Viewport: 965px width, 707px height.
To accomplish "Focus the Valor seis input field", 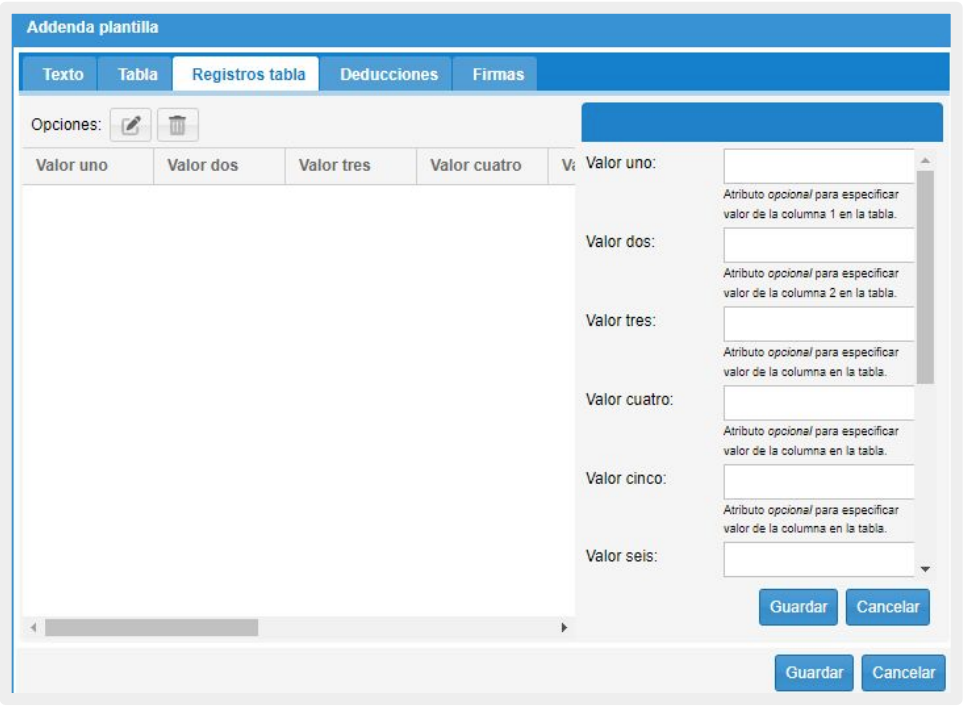I will coord(818,560).
